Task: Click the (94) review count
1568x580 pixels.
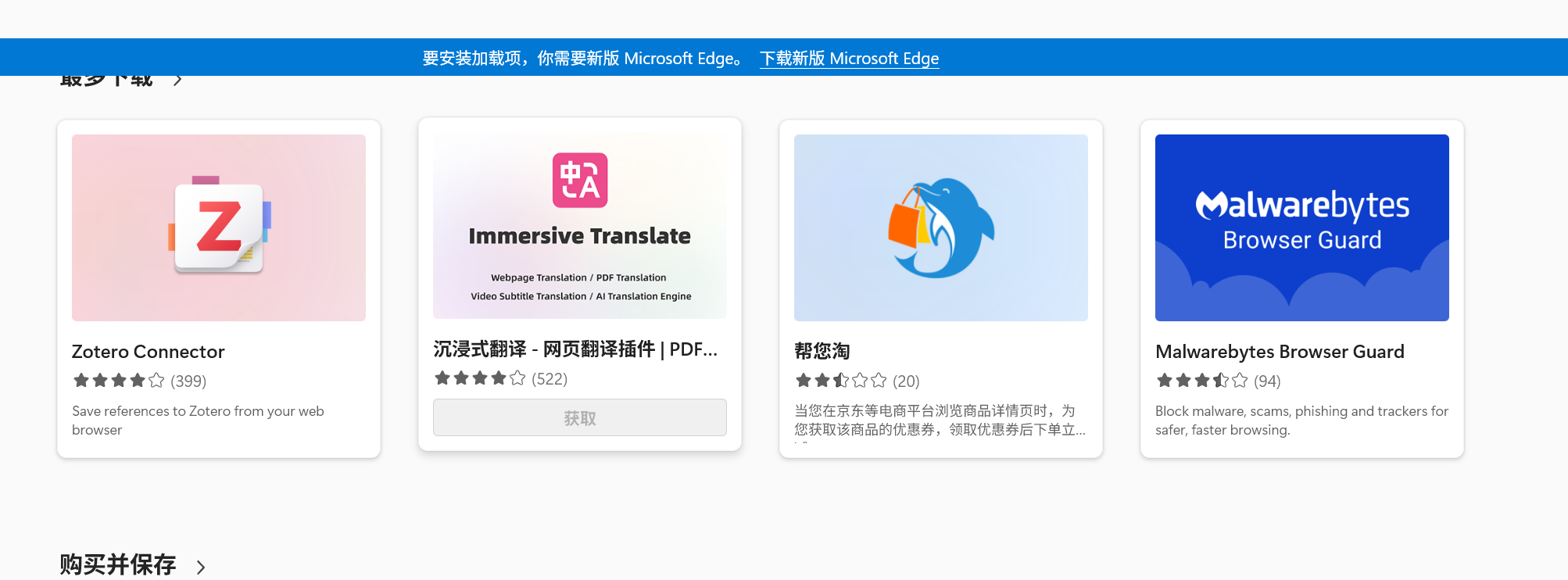Action: 1267,381
